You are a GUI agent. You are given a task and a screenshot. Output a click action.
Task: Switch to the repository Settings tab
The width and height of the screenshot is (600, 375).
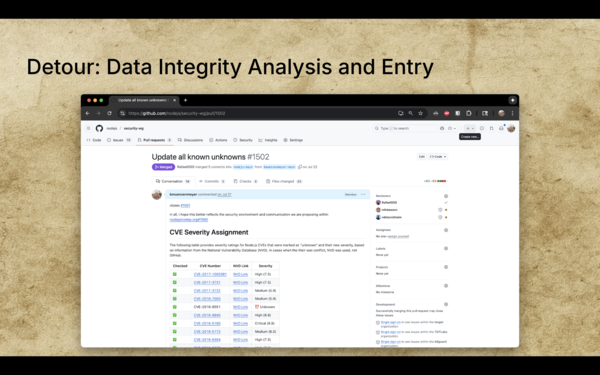click(293, 140)
